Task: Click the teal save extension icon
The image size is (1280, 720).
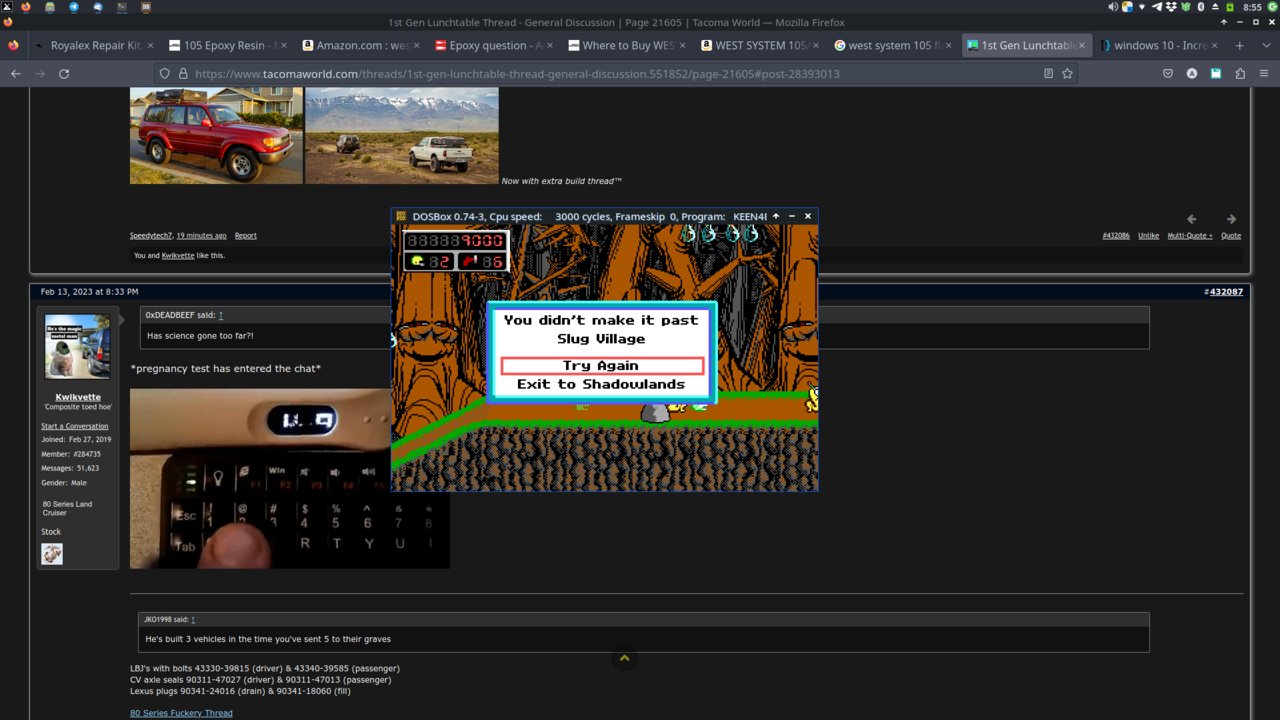Action: coord(1216,74)
